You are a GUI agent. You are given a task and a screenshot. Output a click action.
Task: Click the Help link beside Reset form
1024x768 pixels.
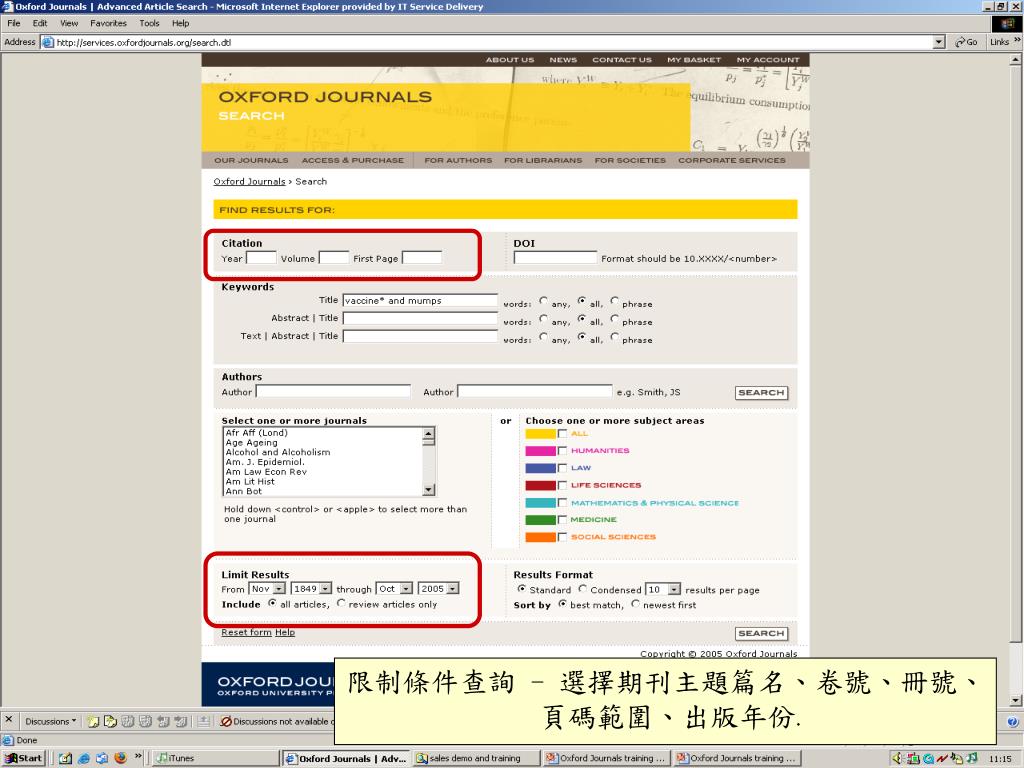click(285, 632)
